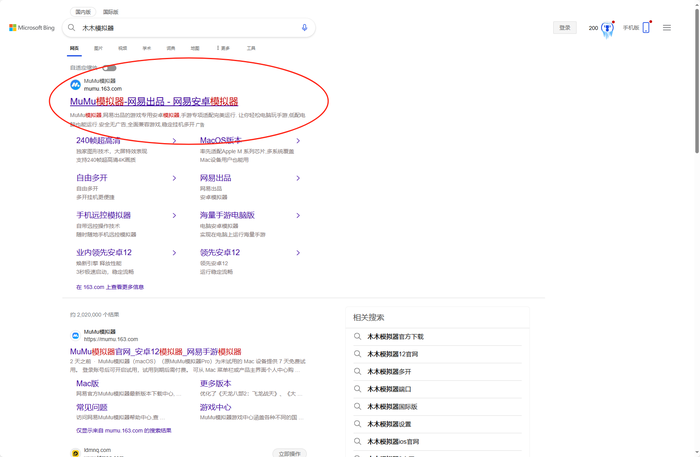This screenshot has height=457, width=700.
Task: Click the ldmnq.com result favicon
Action: tap(75, 453)
